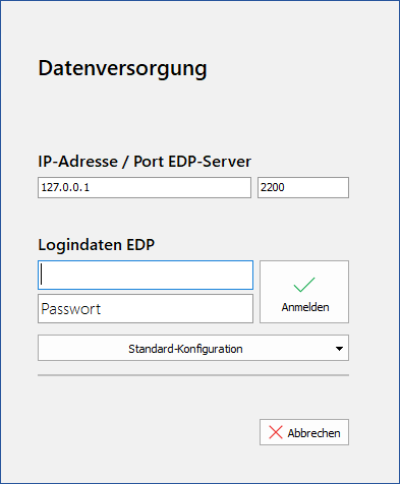The height and width of the screenshot is (484, 400).
Task: Focus the IP address field showing 127.0.0.1
Action: (x=144, y=187)
